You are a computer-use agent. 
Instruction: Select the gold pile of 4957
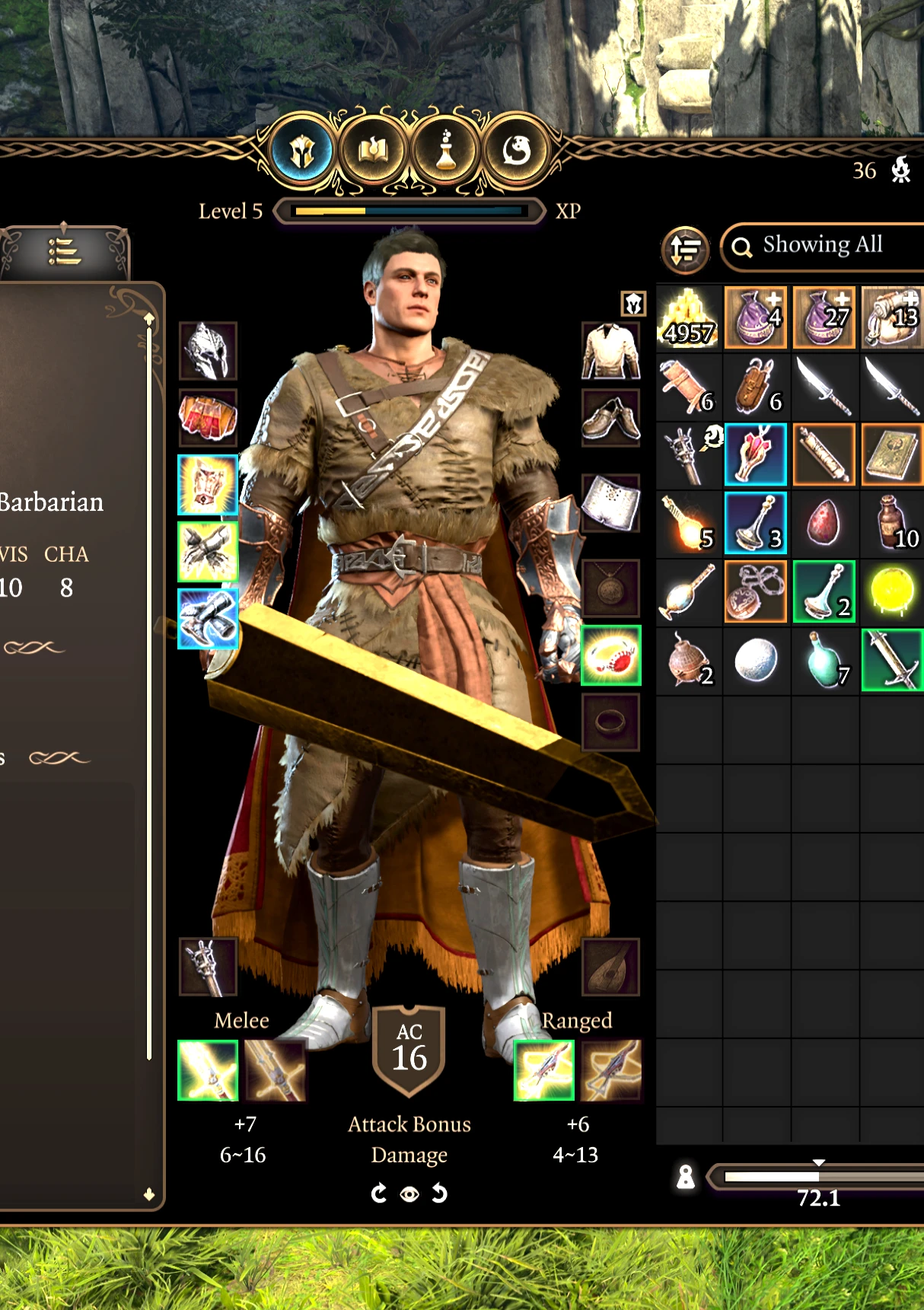(689, 317)
